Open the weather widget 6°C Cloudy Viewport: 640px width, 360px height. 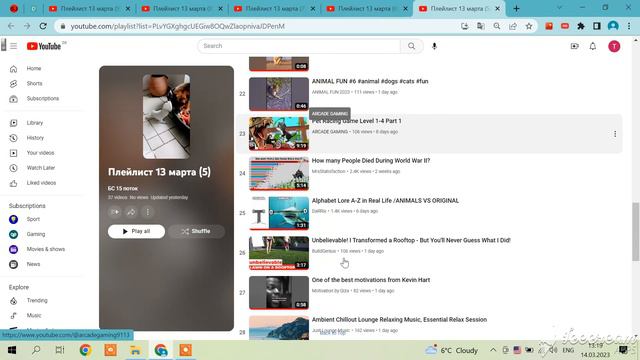[x=451, y=350]
